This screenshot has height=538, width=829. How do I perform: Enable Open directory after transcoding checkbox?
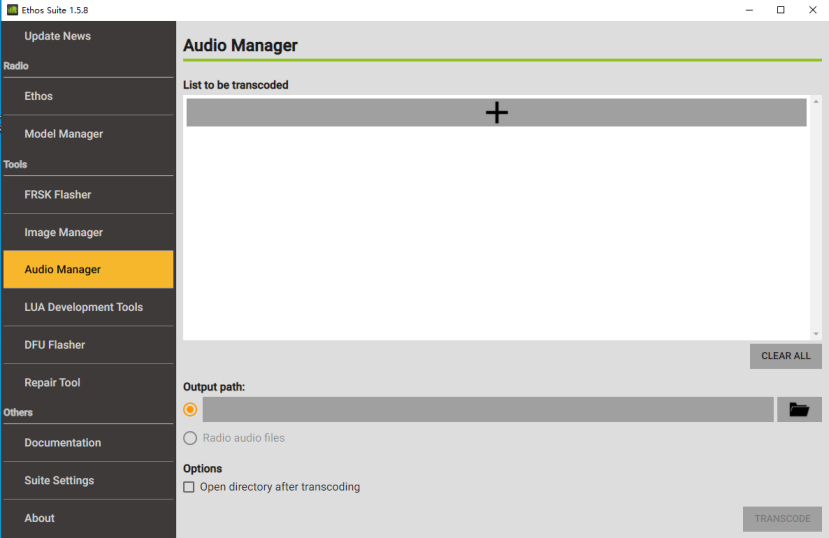[189, 487]
